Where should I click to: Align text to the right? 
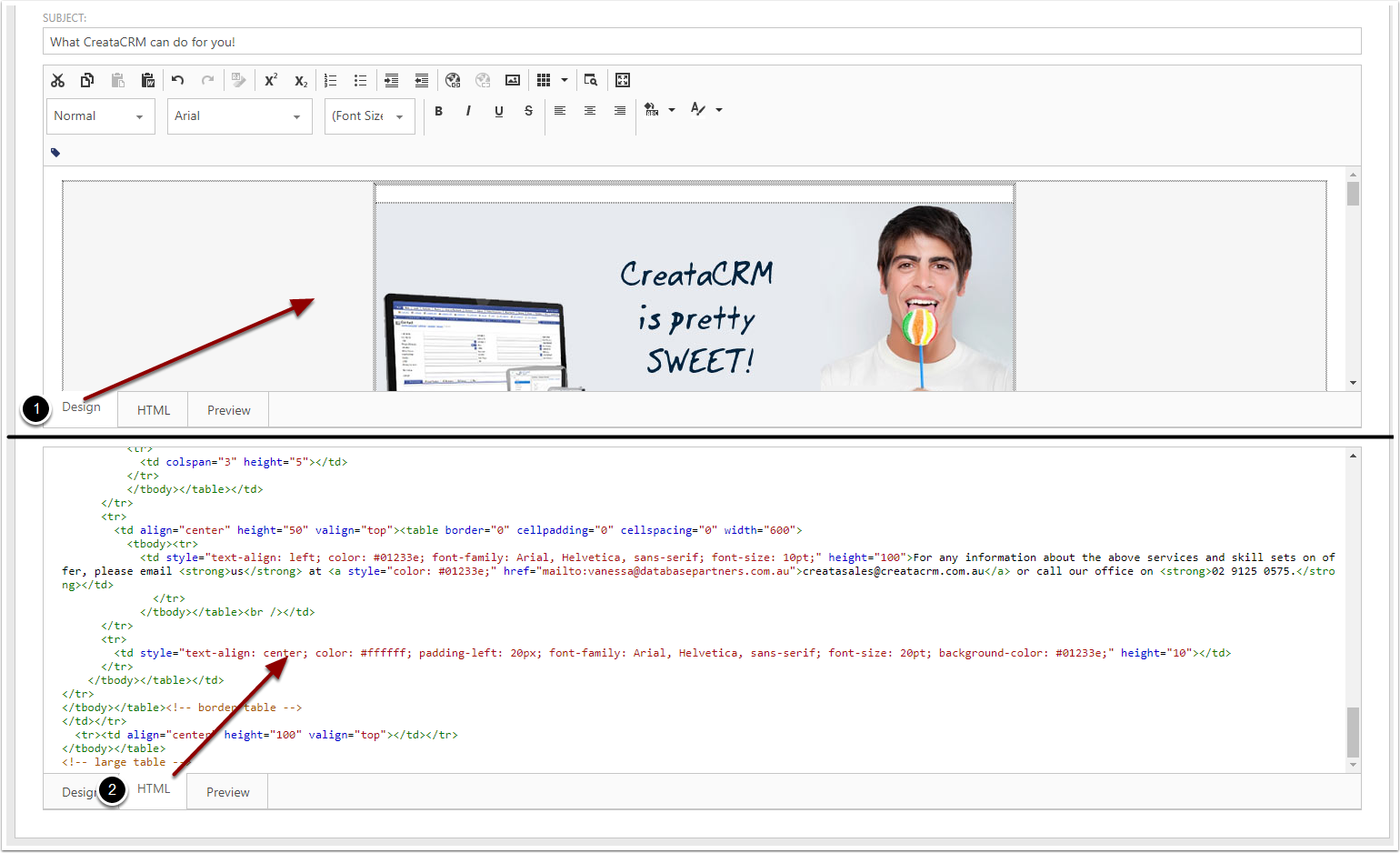[620, 111]
